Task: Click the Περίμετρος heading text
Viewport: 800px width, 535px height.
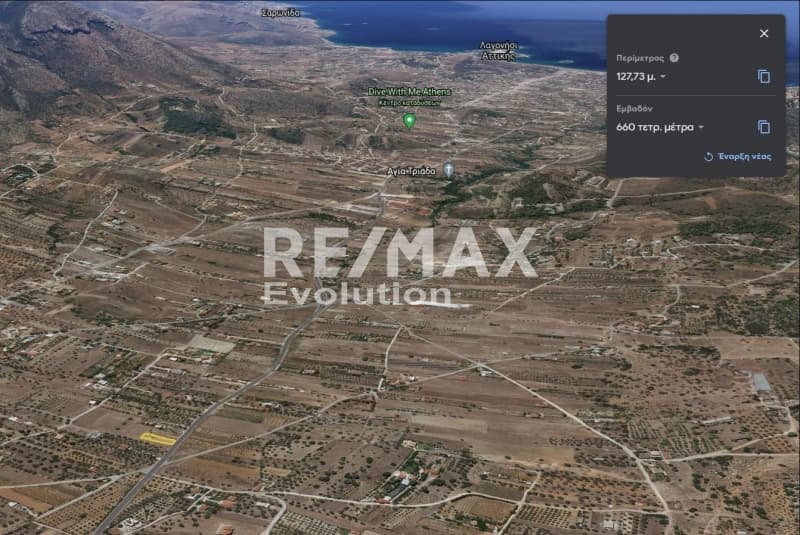Action: (640, 58)
